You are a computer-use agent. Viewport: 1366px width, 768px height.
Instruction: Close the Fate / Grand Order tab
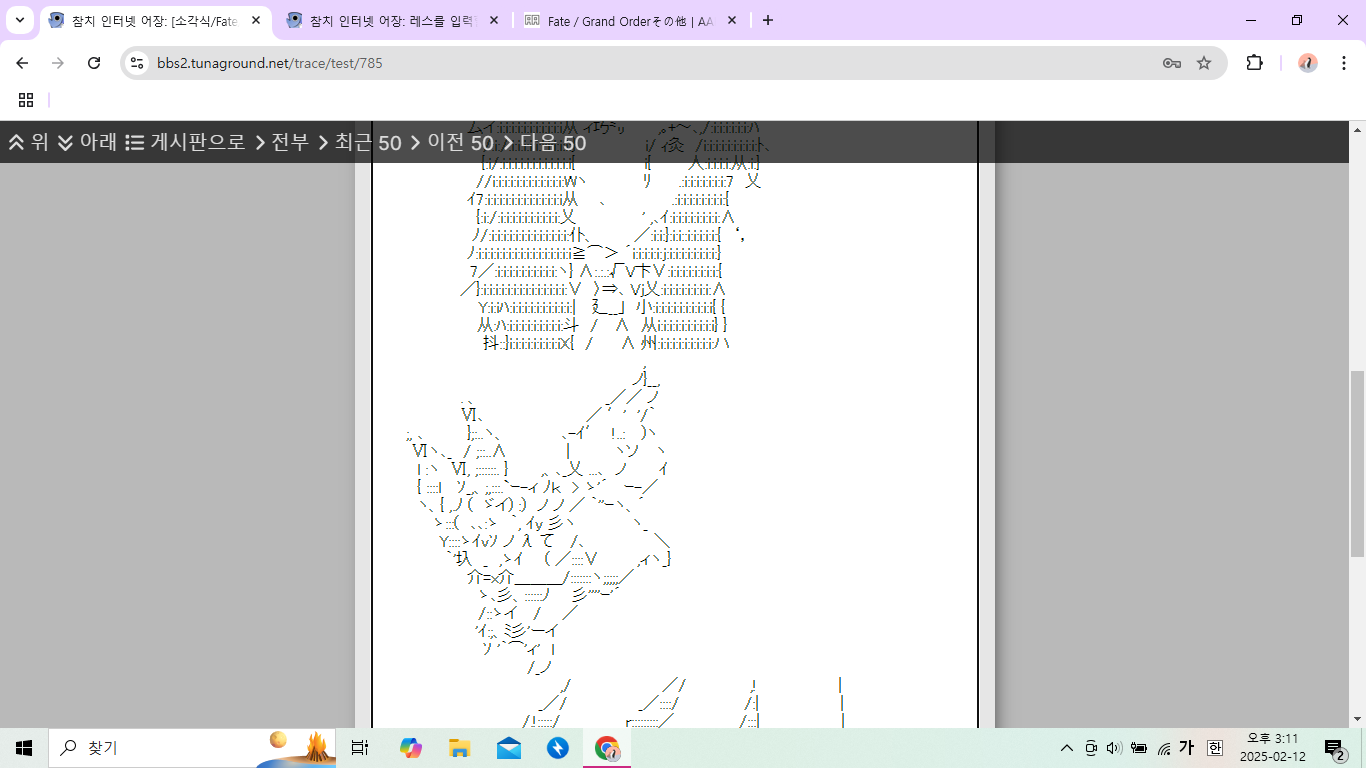pyautogui.click(x=731, y=20)
